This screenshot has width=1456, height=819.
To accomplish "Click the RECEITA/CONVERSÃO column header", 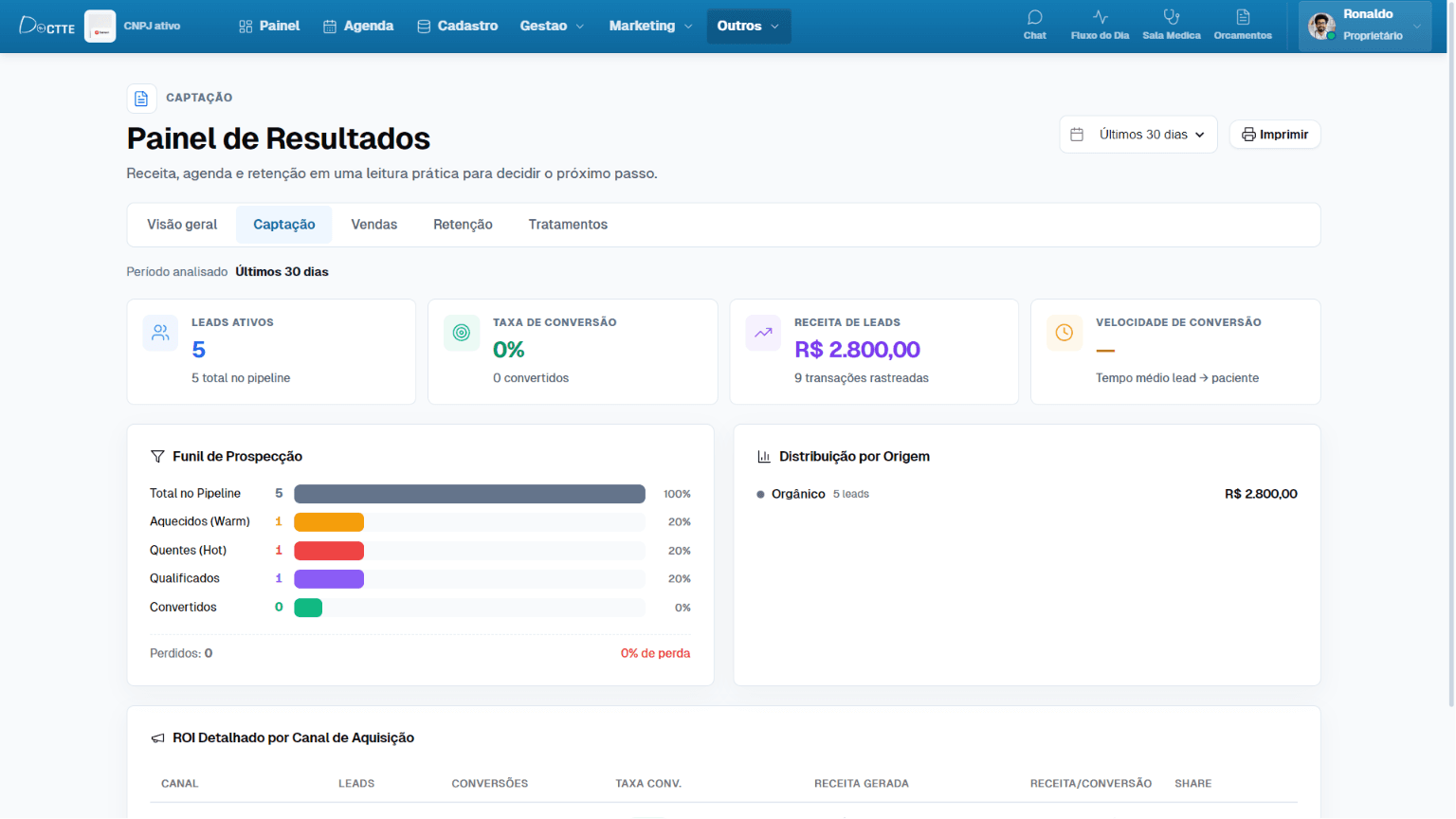I will 1091,784.
